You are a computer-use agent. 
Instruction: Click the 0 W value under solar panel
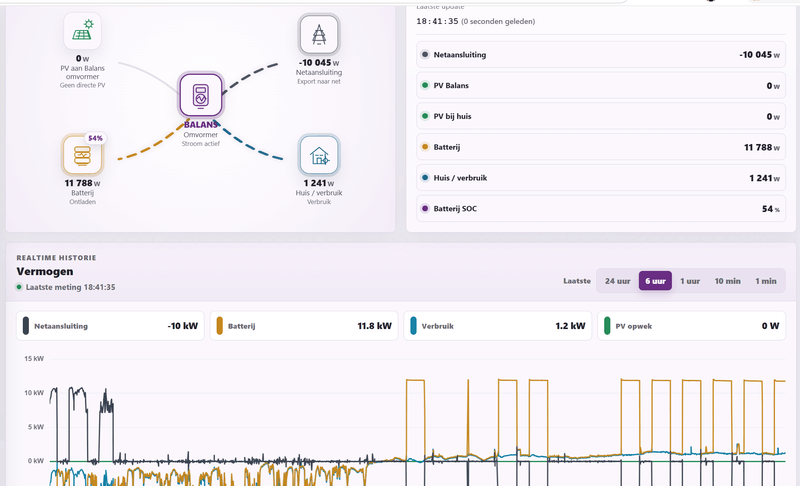coord(82,59)
